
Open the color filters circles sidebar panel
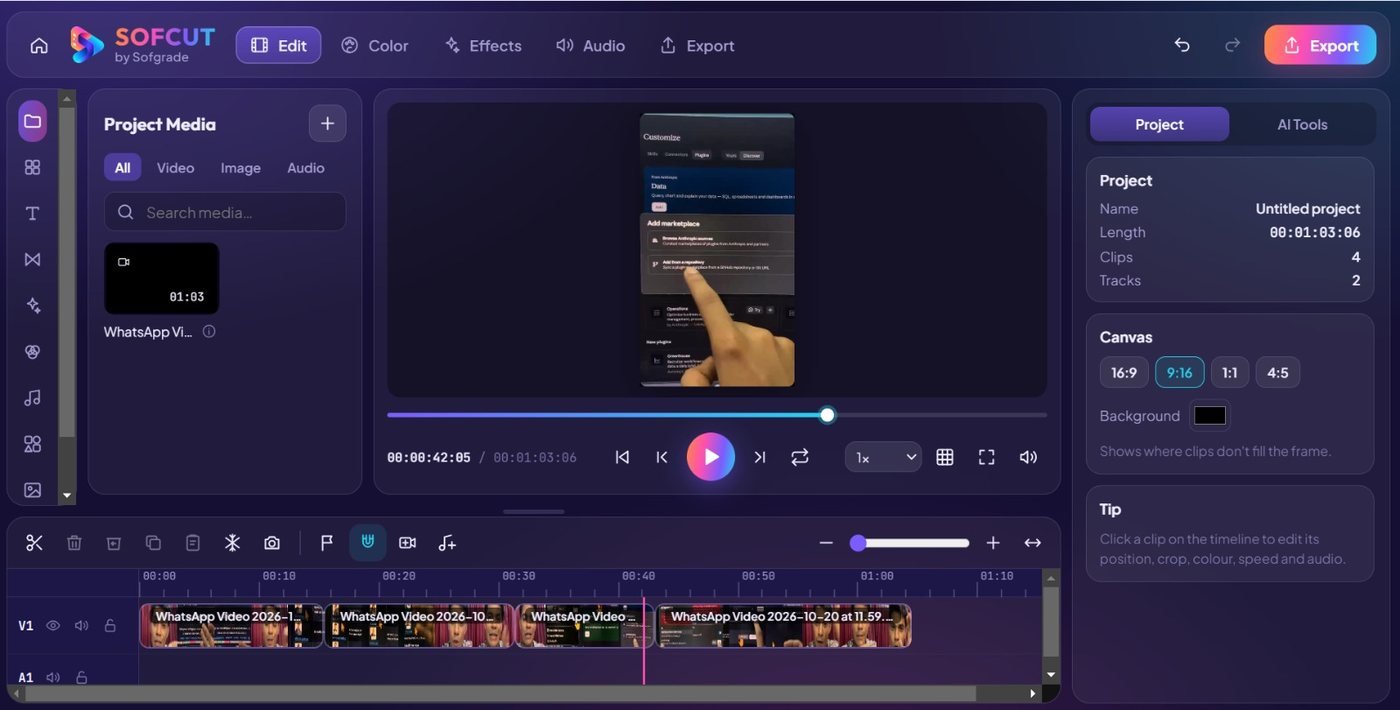(32, 351)
